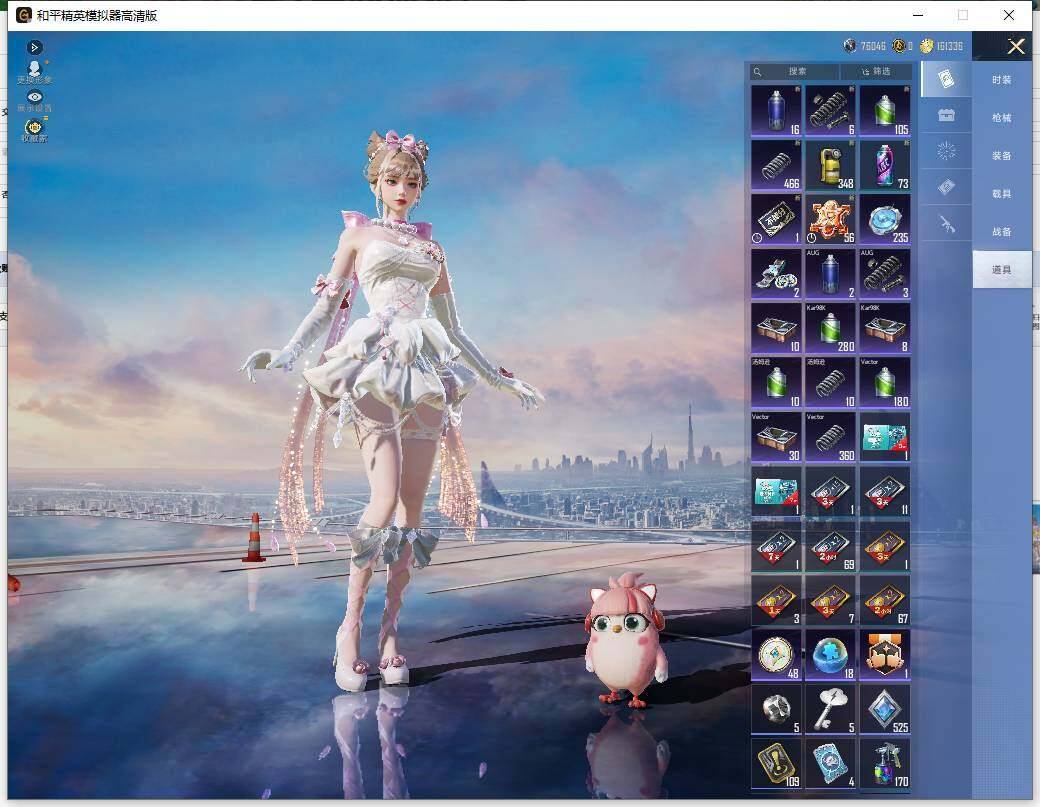Image resolution: width=1040 pixels, height=807 pixels.
Task: Click the emulator app icon in the title bar
Action: pyautogui.click(x=24, y=15)
